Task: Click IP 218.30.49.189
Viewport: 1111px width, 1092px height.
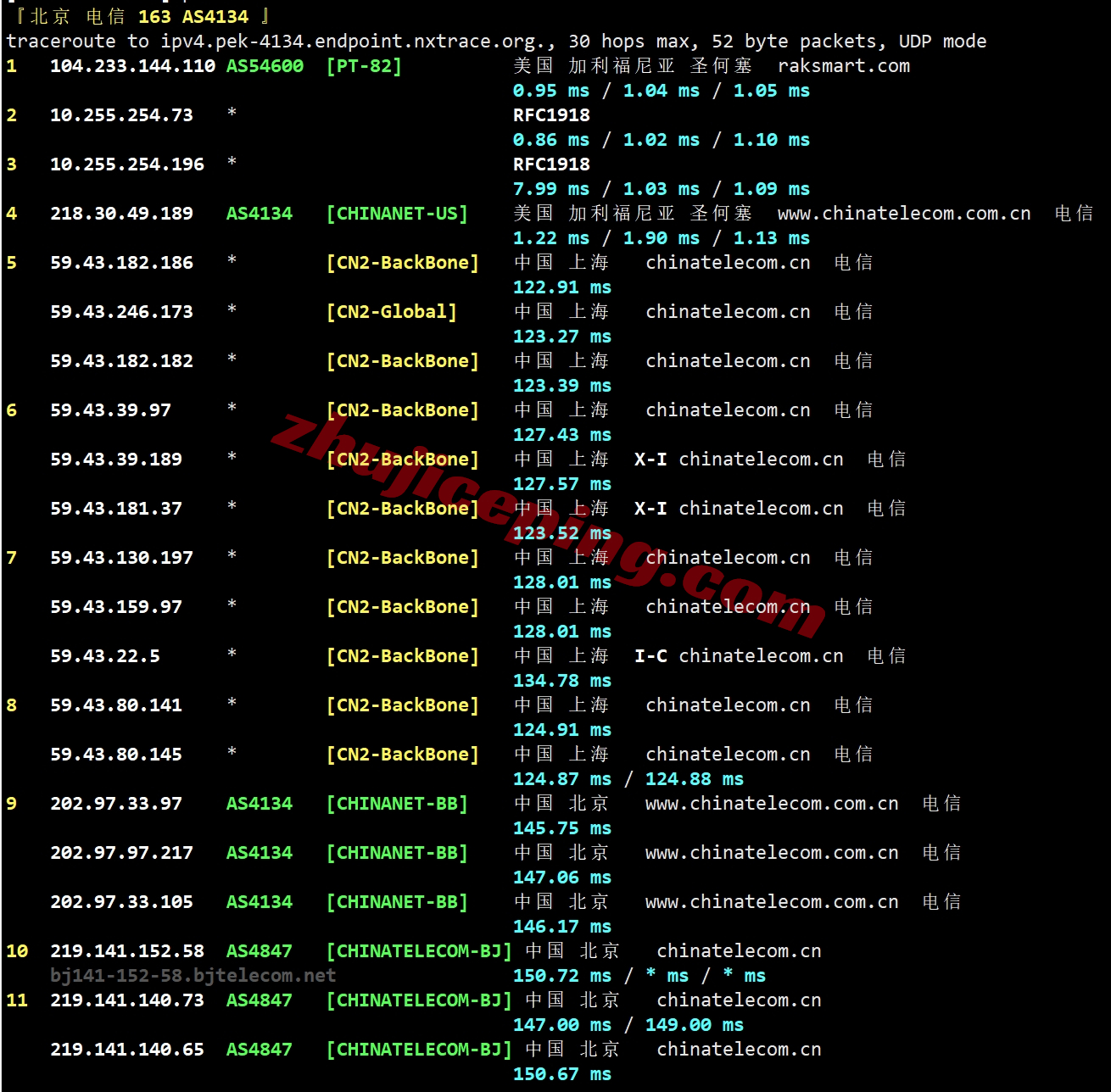Action: click(x=121, y=214)
